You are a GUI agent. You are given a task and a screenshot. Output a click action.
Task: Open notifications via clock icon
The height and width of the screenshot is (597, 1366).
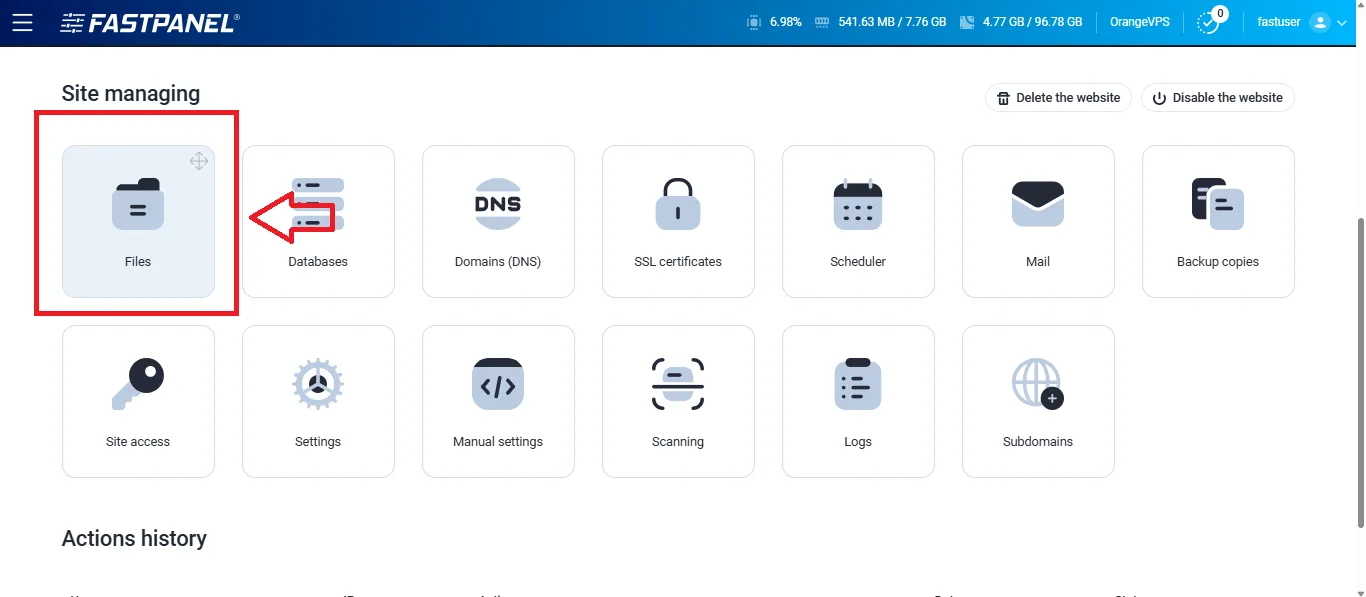click(x=1209, y=22)
